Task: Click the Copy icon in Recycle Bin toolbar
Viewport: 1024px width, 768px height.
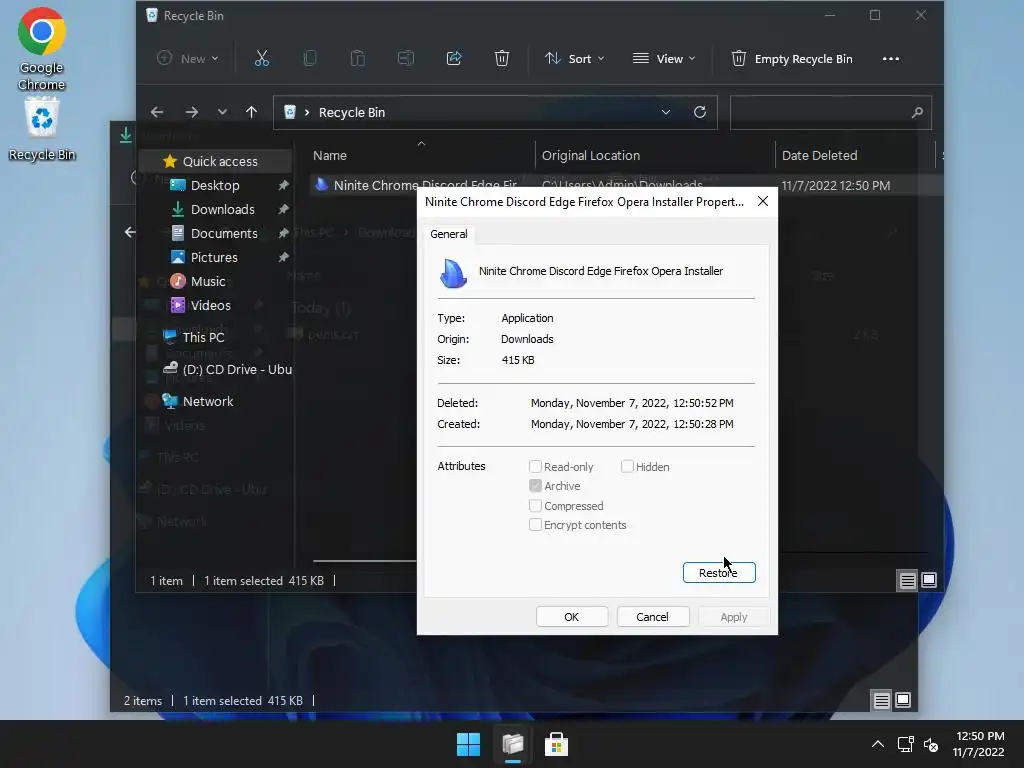Action: point(310,59)
